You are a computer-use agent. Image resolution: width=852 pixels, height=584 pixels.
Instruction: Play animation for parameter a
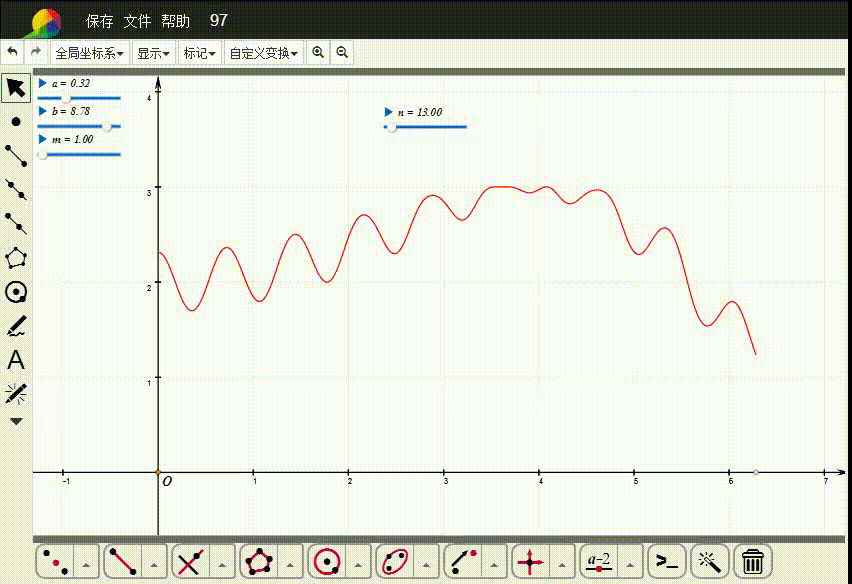(42, 83)
